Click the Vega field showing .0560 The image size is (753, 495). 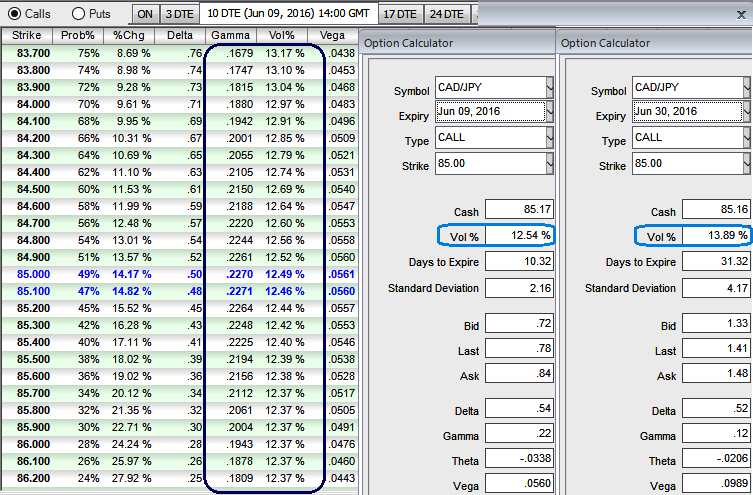click(x=519, y=483)
